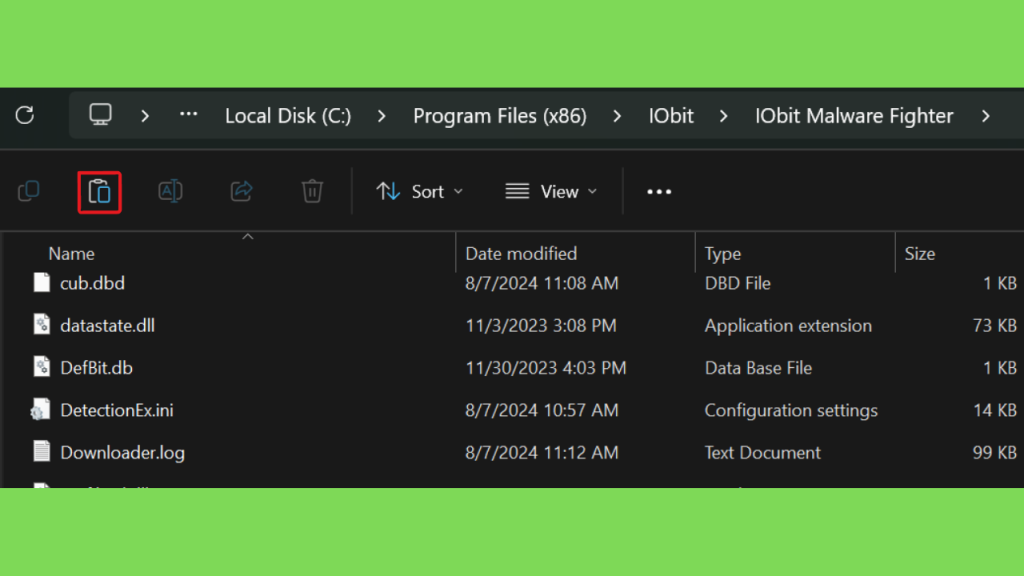Click the DefBit.db file icon
1024x576 pixels.
(42, 367)
